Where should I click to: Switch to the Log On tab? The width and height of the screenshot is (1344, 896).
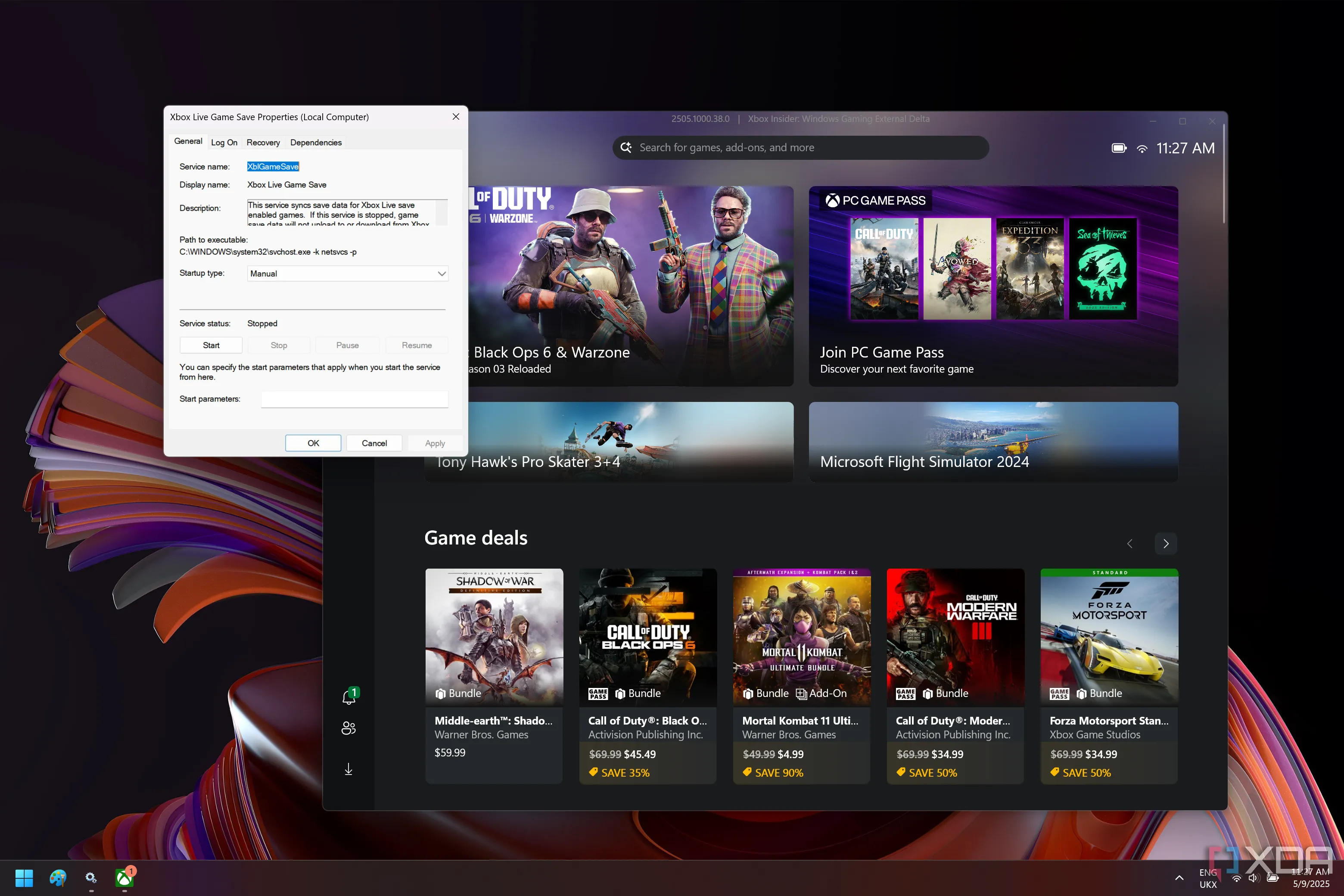point(224,142)
